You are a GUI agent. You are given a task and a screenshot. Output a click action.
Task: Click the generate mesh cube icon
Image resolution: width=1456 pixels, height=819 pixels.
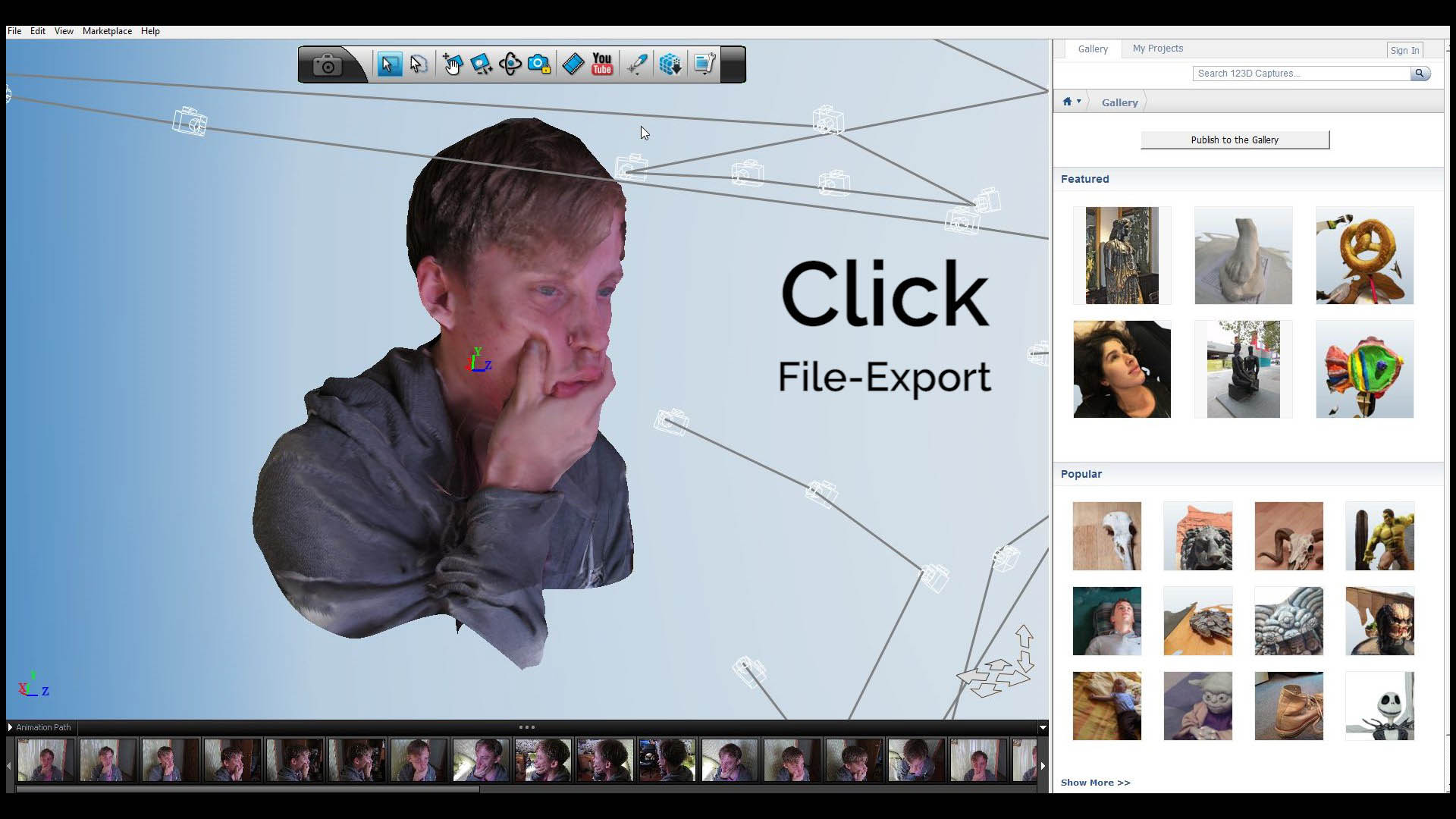point(670,64)
